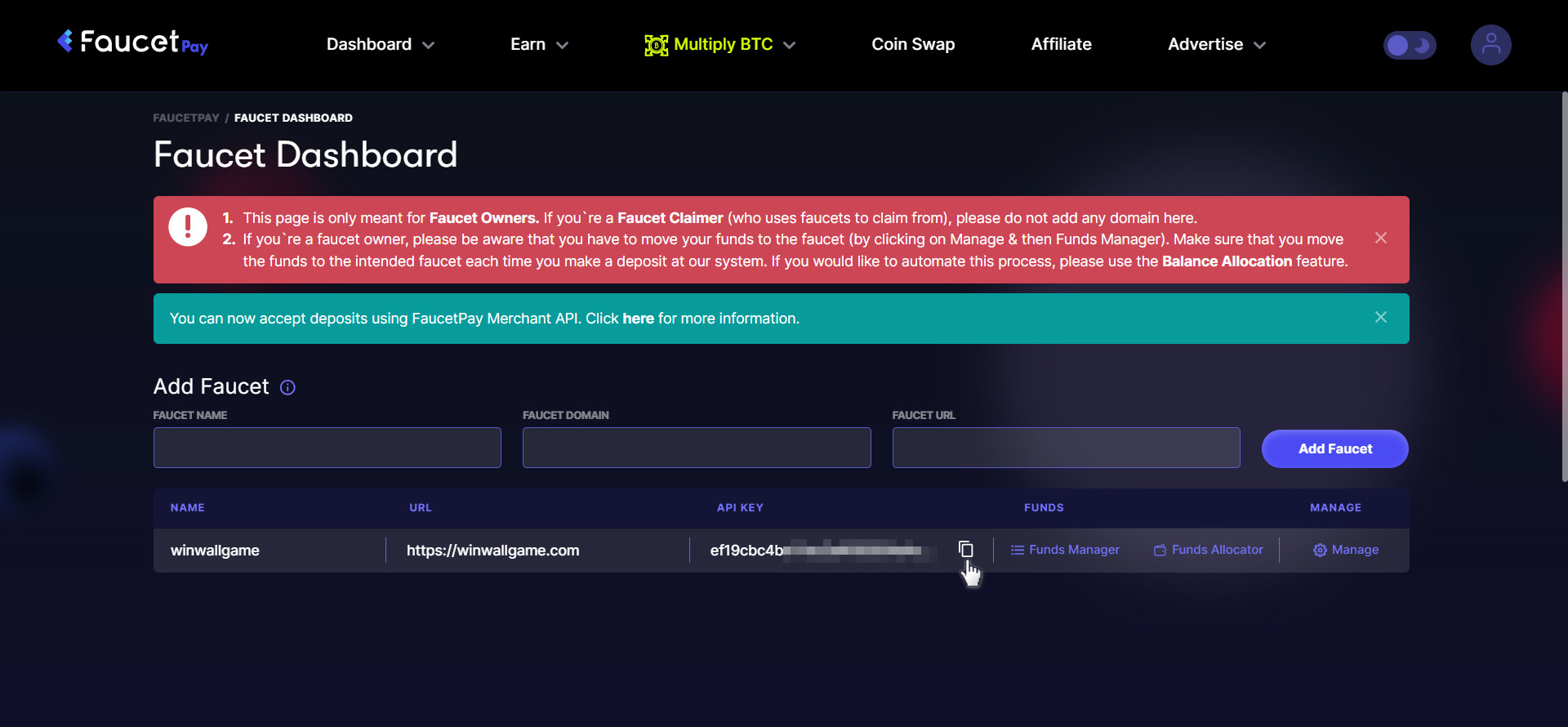Click the Add Faucet button
The width and height of the screenshot is (1568, 727).
point(1334,448)
